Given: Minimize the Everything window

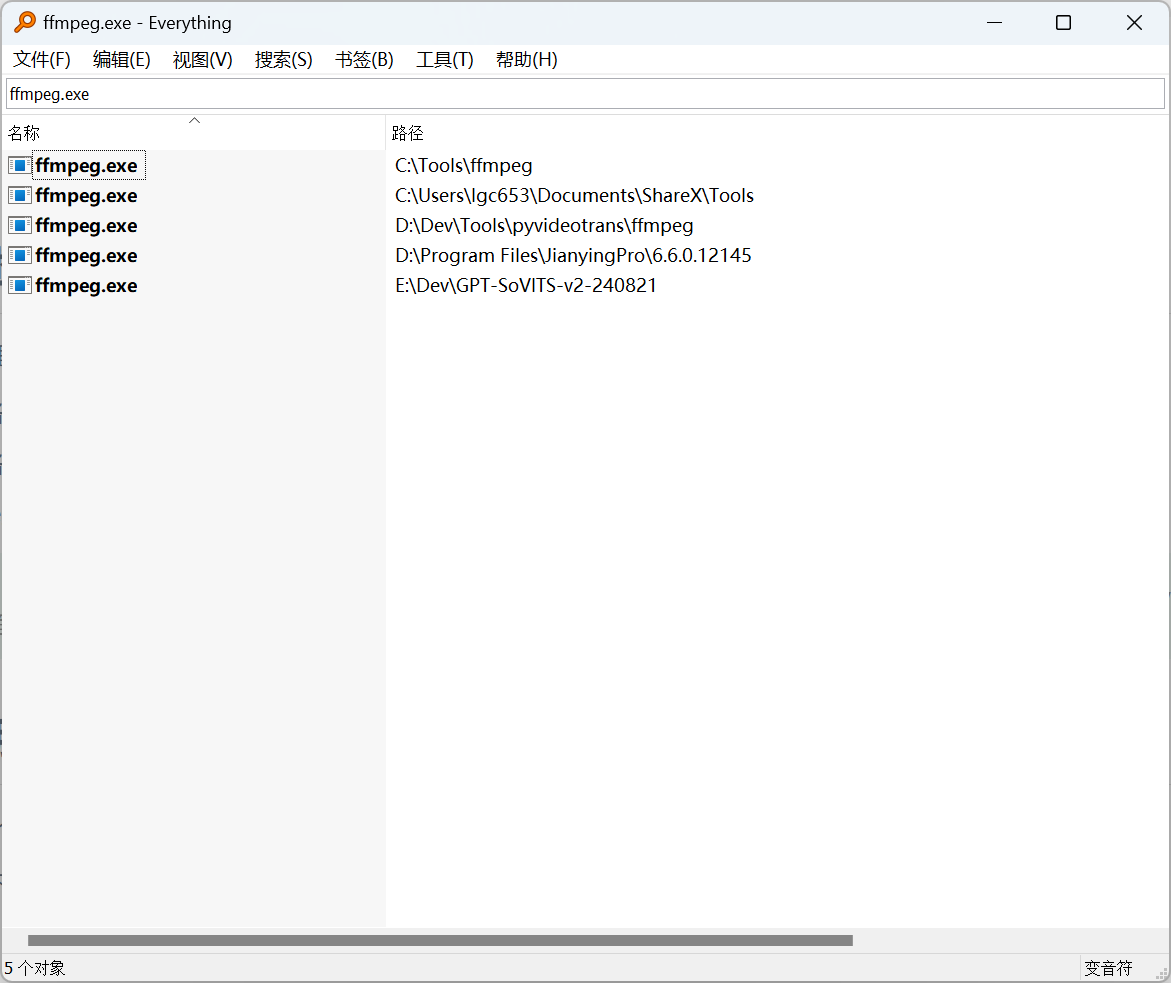Looking at the screenshot, I should (x=994, y=22).
